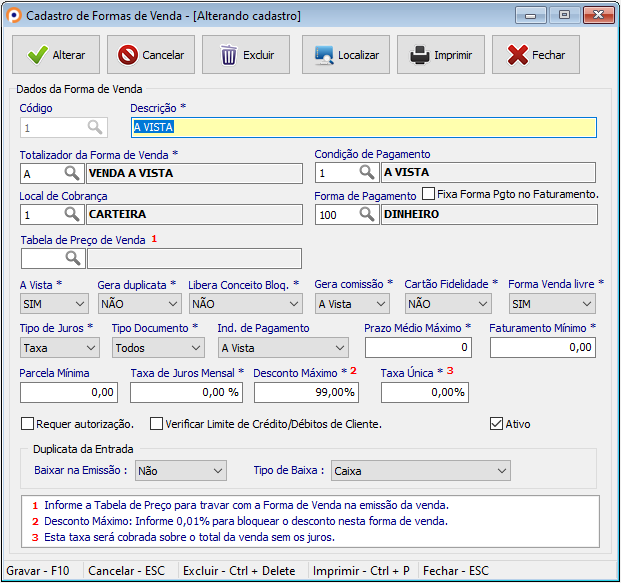621x583 pixels.
Task: Open the Gera comissão dropdown
Action: pyautogui.click(x=352, y=303)
